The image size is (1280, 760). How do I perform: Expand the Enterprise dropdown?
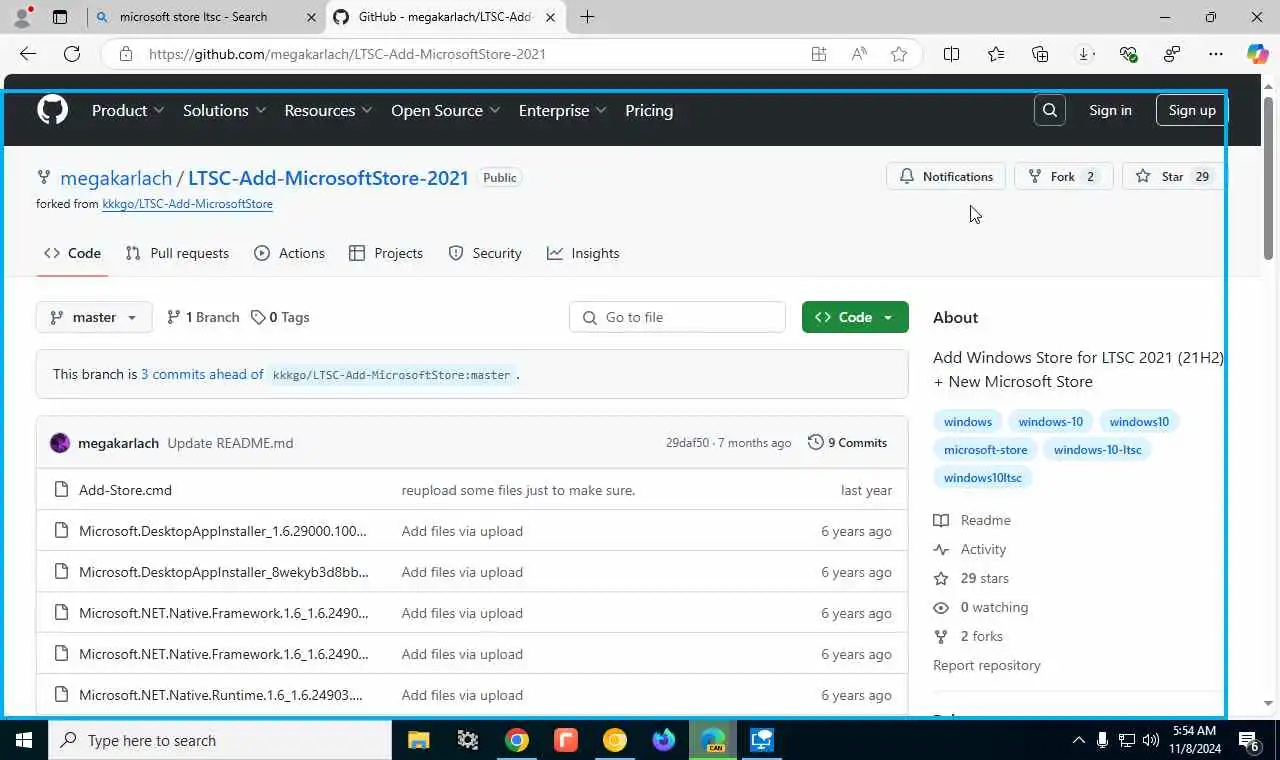click(x=562, y=110)
